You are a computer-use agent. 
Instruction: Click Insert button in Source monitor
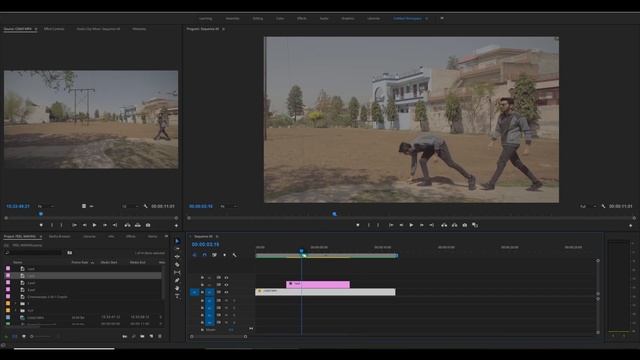[x=127, y=225]
